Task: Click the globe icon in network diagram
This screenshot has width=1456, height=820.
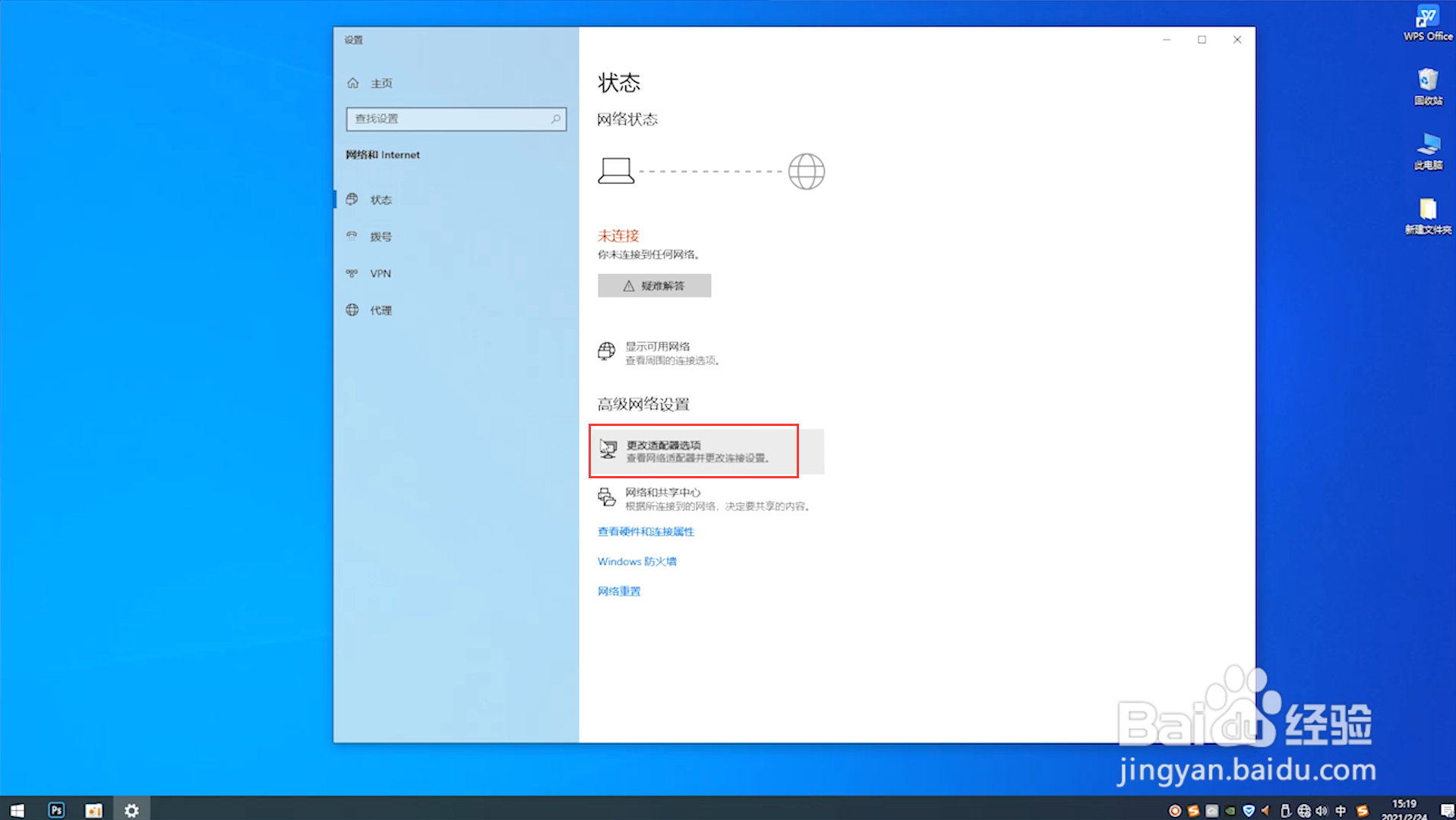Action: click(806, 172)
